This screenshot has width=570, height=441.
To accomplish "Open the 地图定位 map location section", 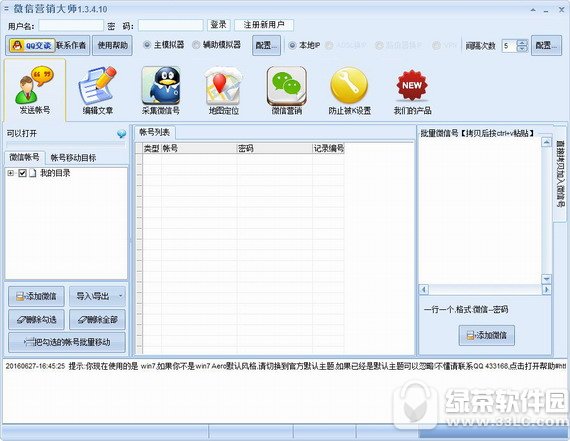I will [223, 90].
